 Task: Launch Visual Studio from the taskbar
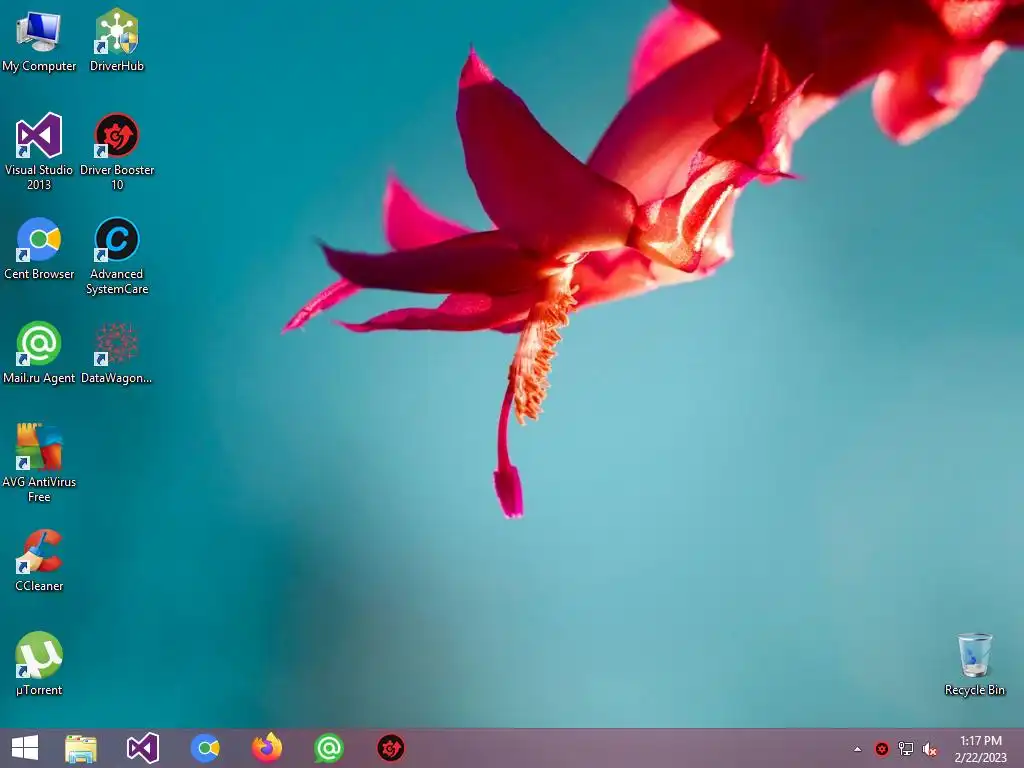(x=142, y=748)
